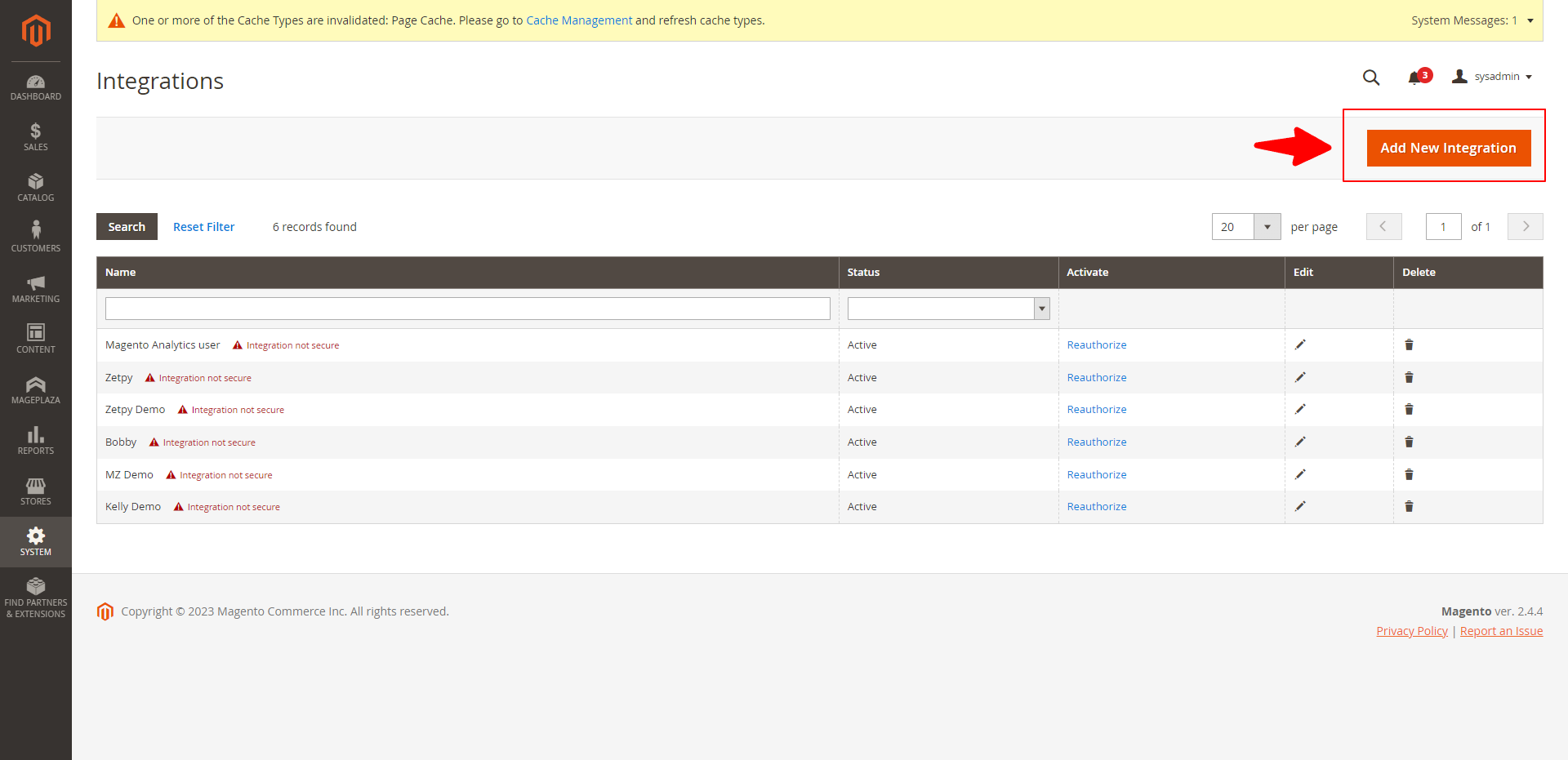Open the Marketing menu

point(36,288)
